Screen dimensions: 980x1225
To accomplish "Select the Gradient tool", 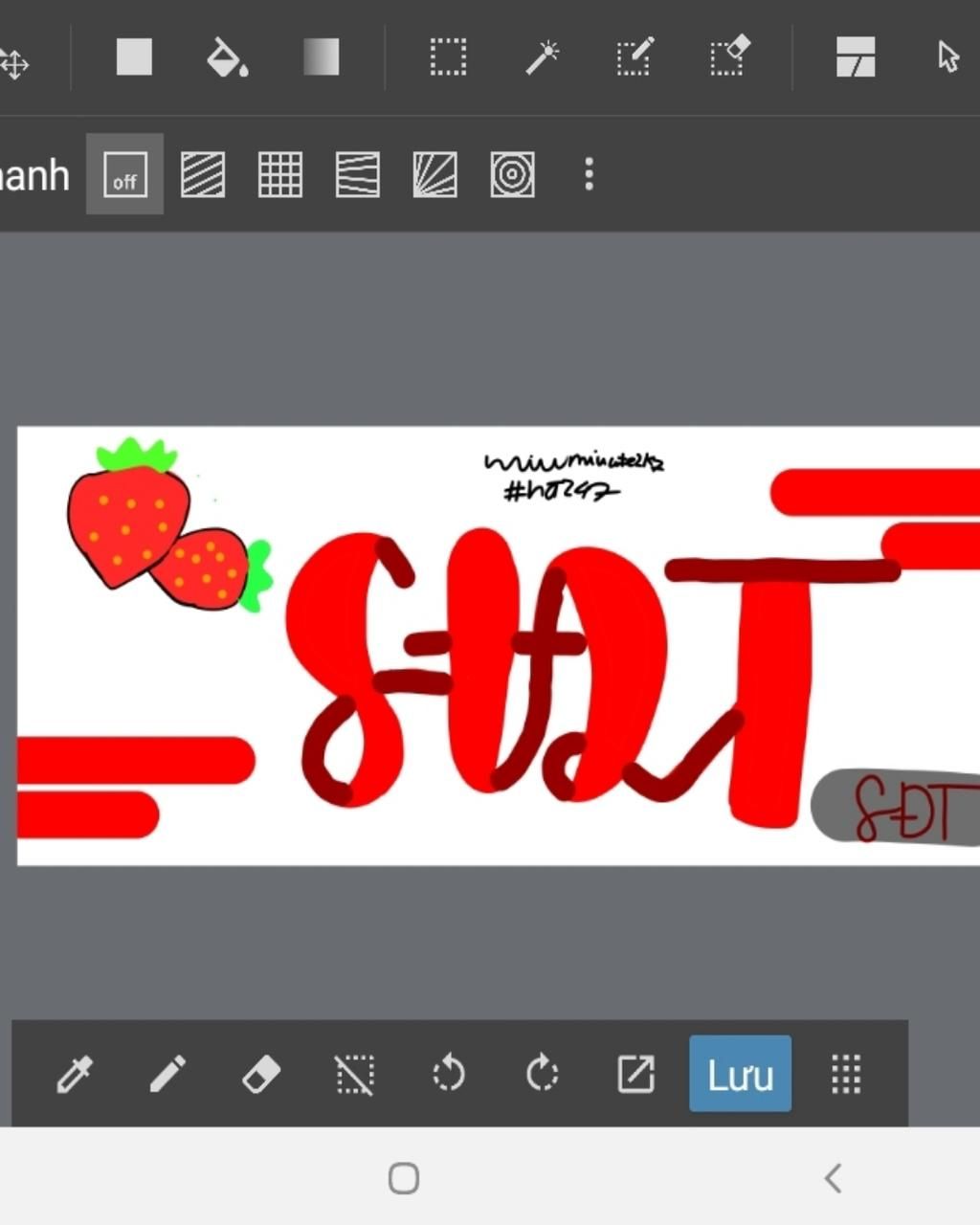I will pos(321,57).
